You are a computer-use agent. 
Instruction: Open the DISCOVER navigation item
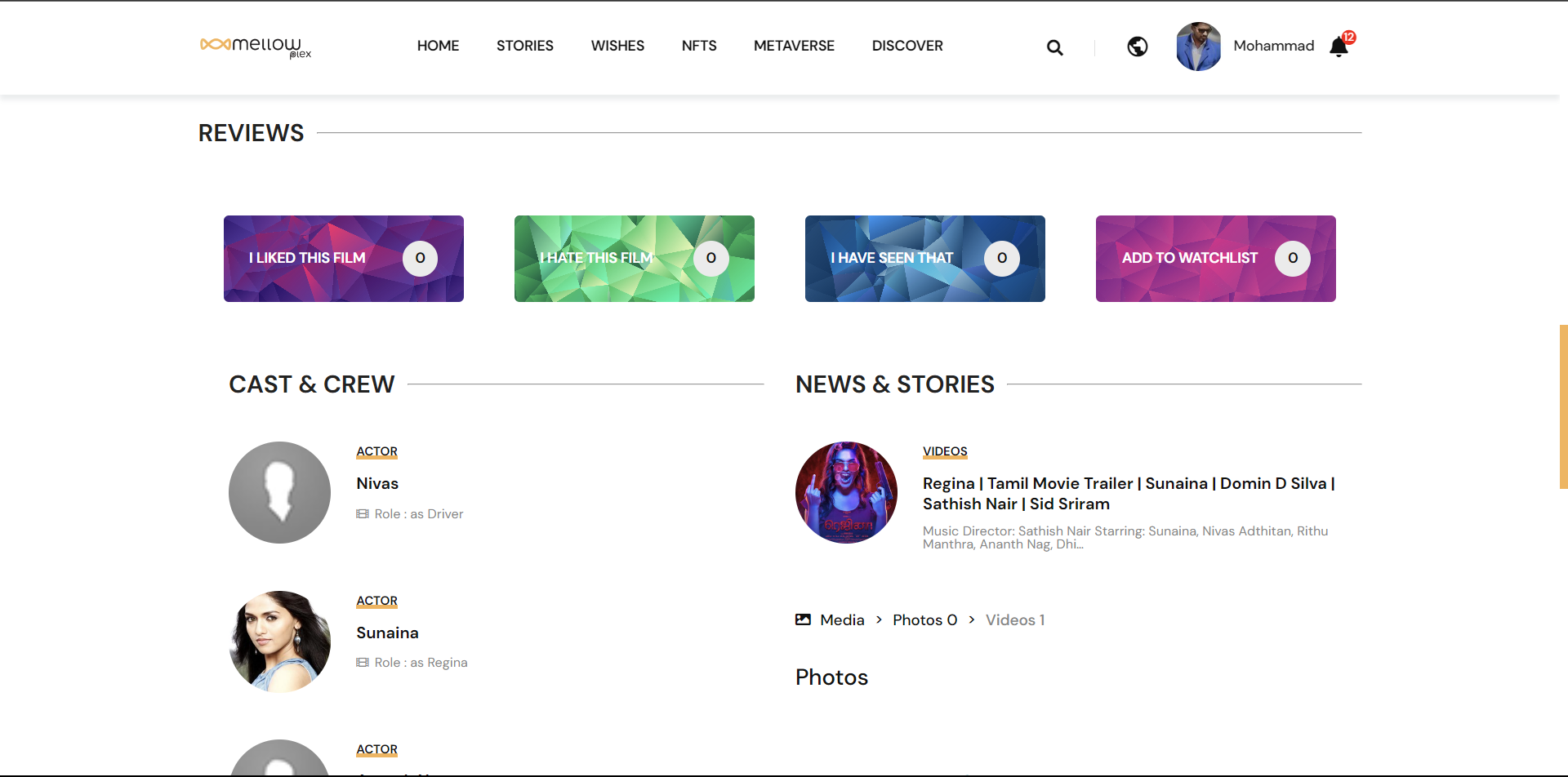[x=906, y=46]
